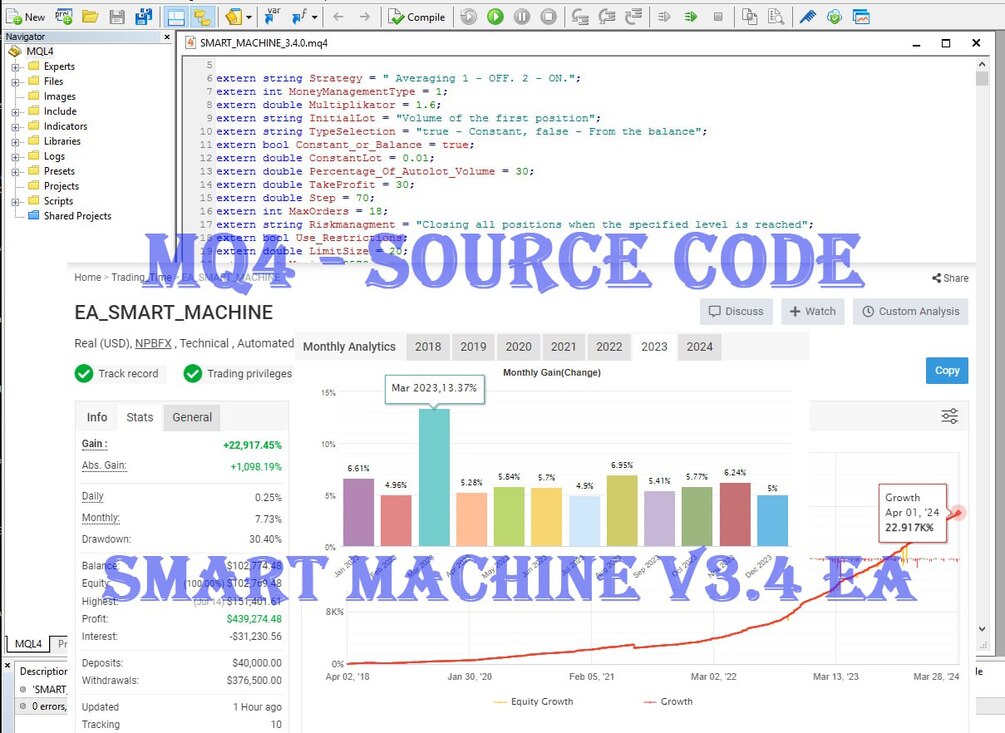
Task: Click the Home breadcrumb link
Action: (88, 277)
